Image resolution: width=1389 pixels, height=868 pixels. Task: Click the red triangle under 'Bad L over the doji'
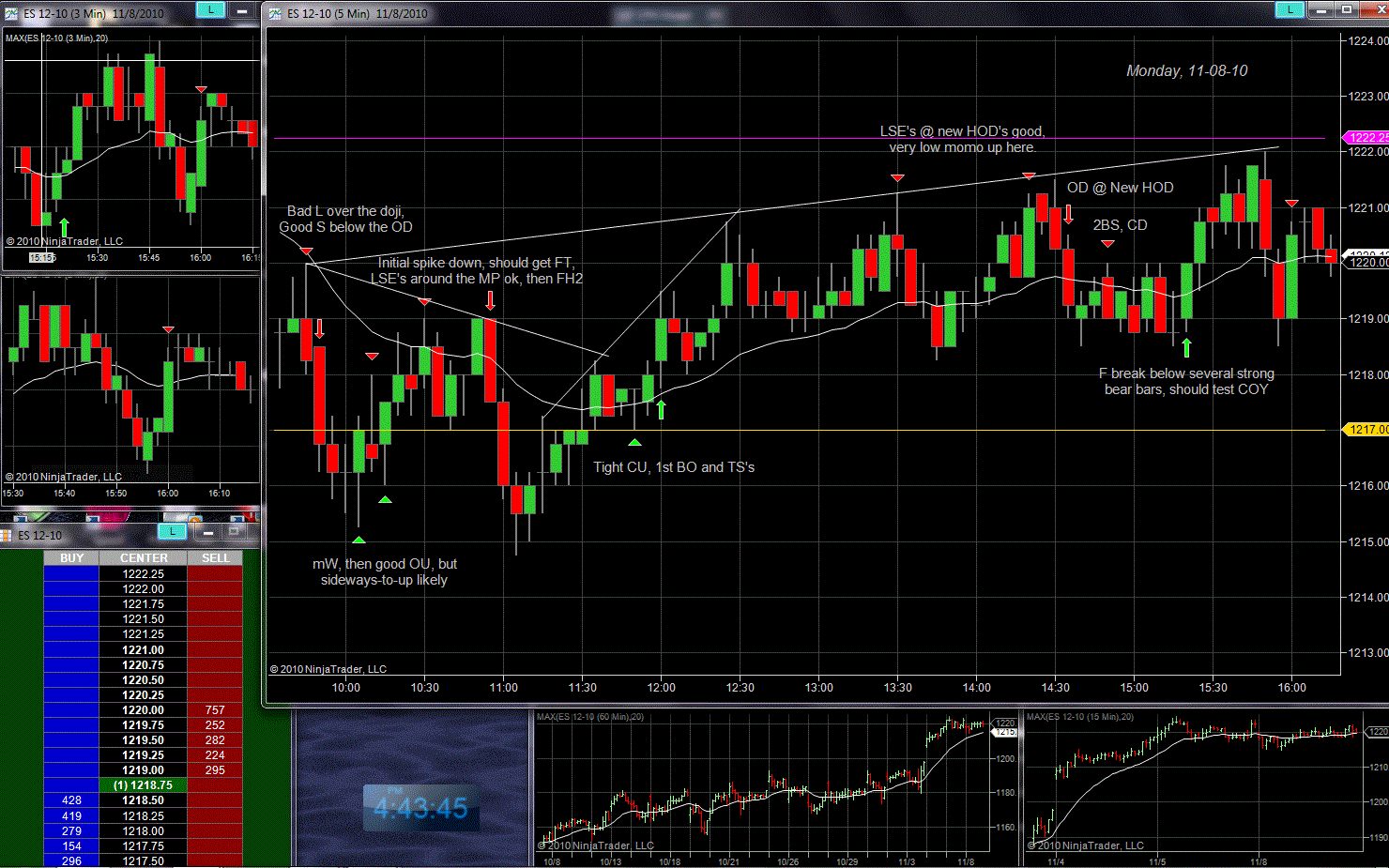pyautogui.click(x=306, y=251)
